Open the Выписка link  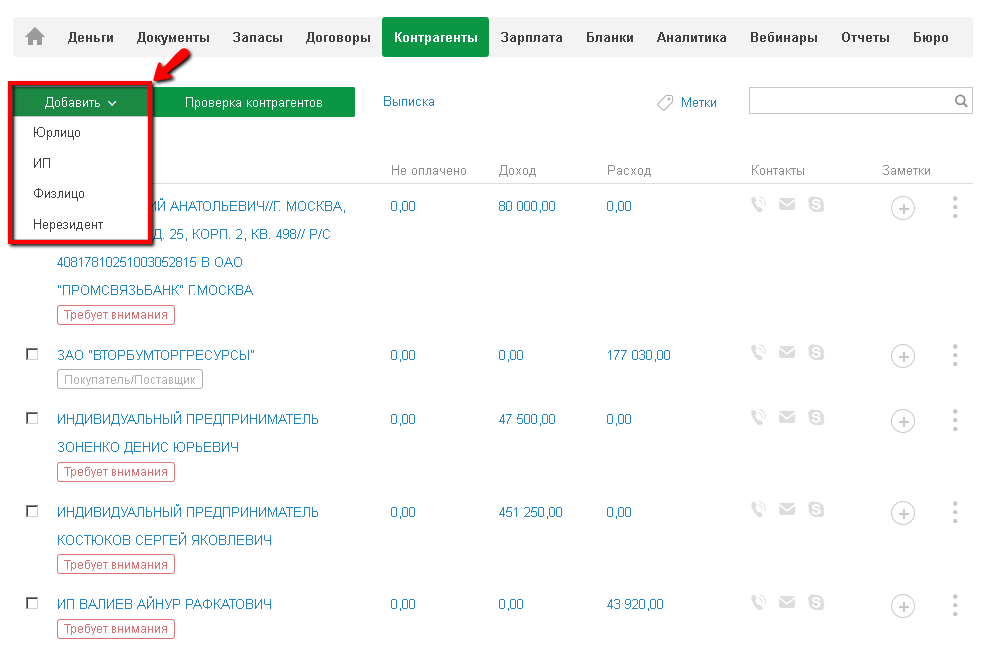click(x=409, y=102)
